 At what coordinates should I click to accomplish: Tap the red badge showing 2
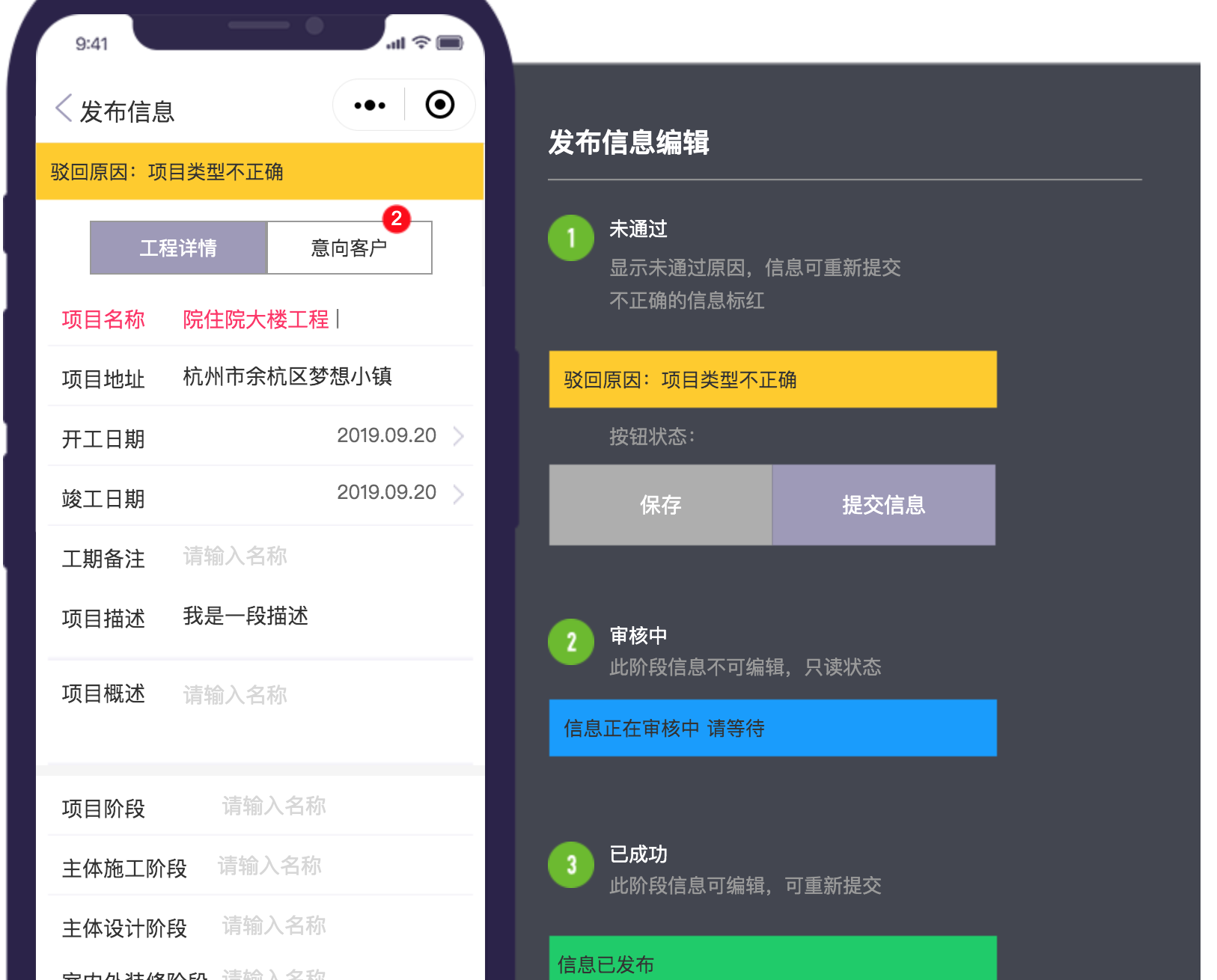click(397, 218)
